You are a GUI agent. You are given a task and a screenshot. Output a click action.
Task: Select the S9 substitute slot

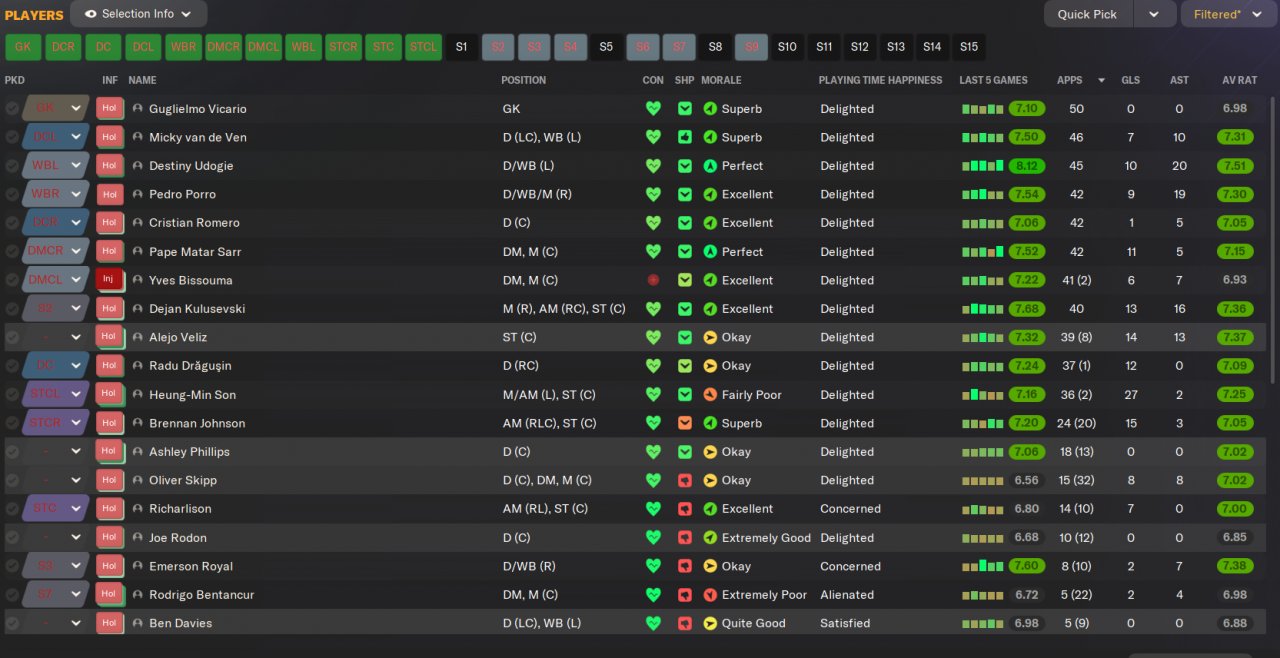(751, 47)
